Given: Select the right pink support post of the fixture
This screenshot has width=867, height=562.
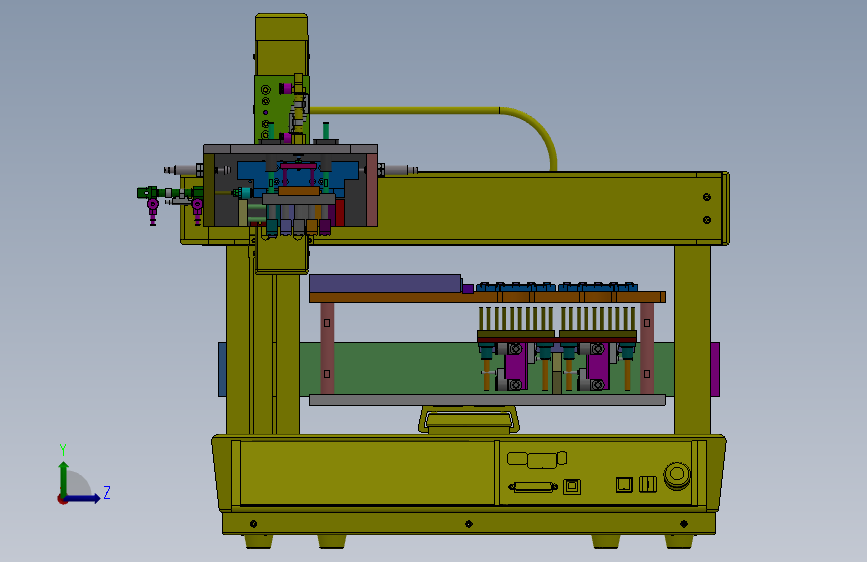Looking at the screenshot, I should point(647,348).
